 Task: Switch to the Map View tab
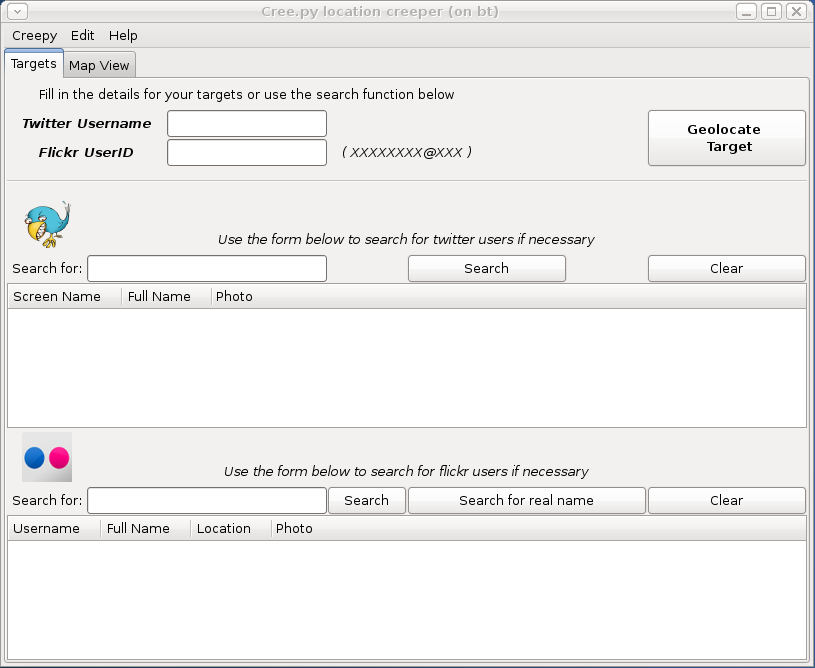(x=99, y=65)
